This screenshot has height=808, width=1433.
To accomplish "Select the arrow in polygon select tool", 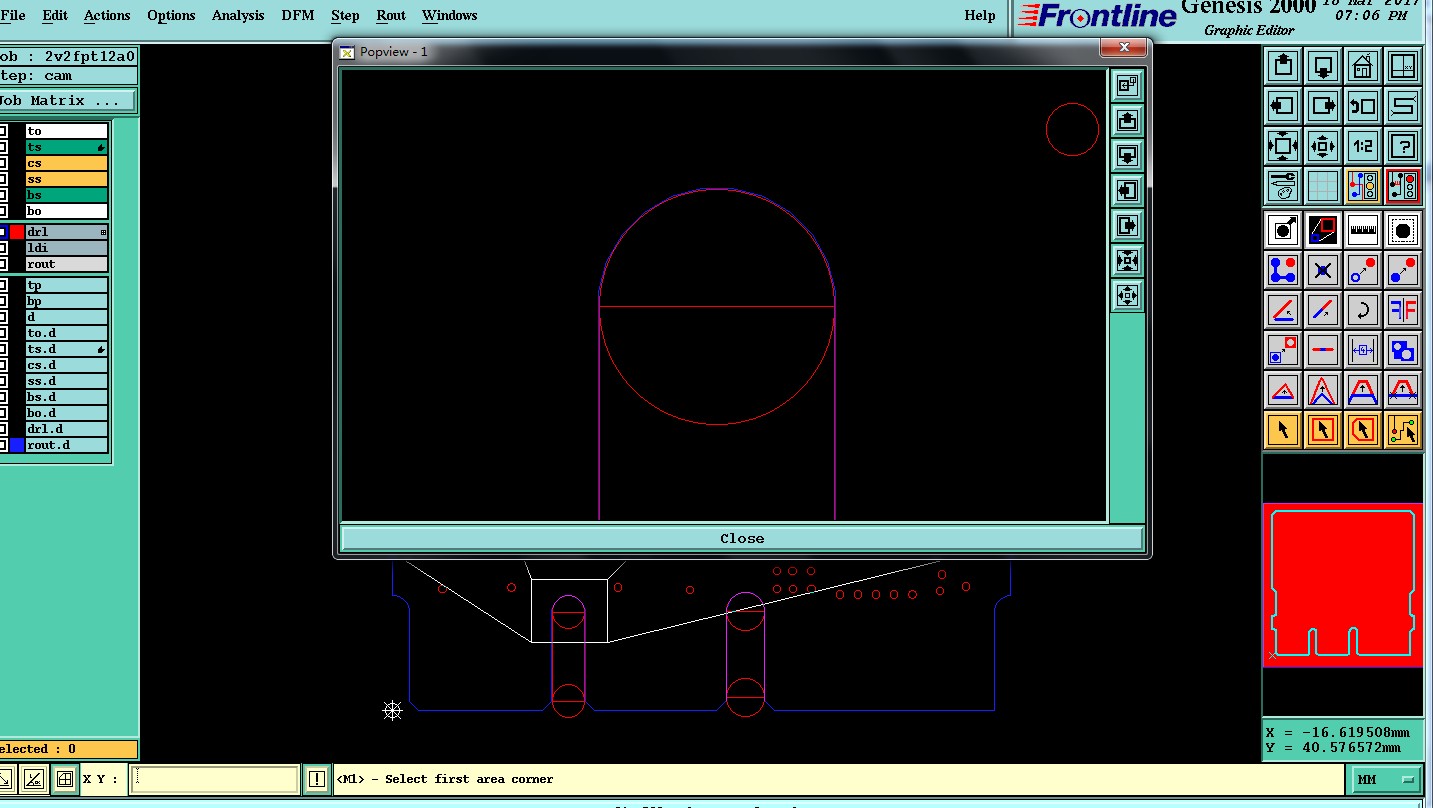I will tap(1363, 430).
